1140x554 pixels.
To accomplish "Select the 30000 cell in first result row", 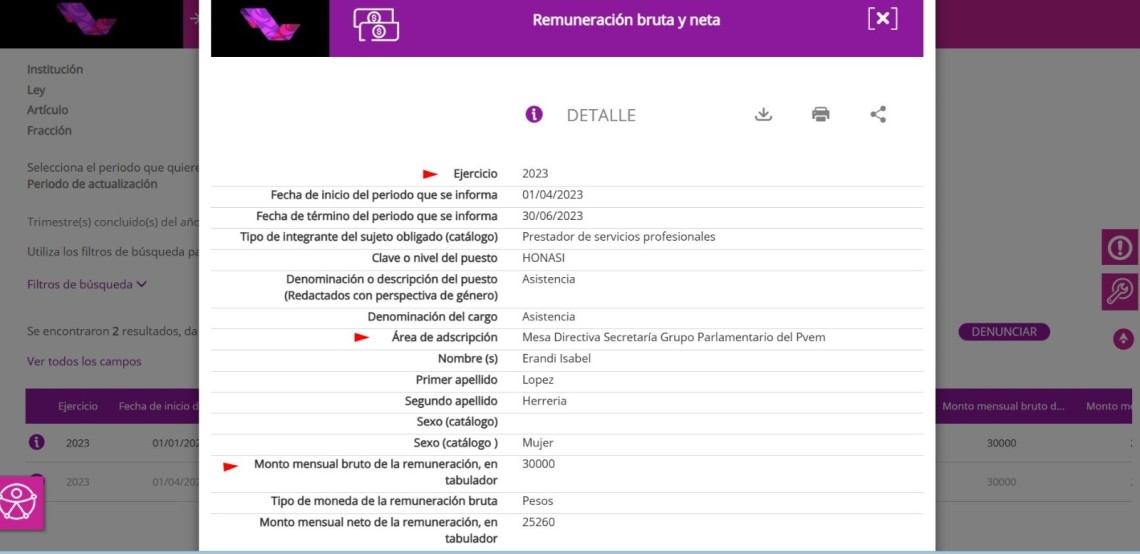I will click(x=1001, y=443).
